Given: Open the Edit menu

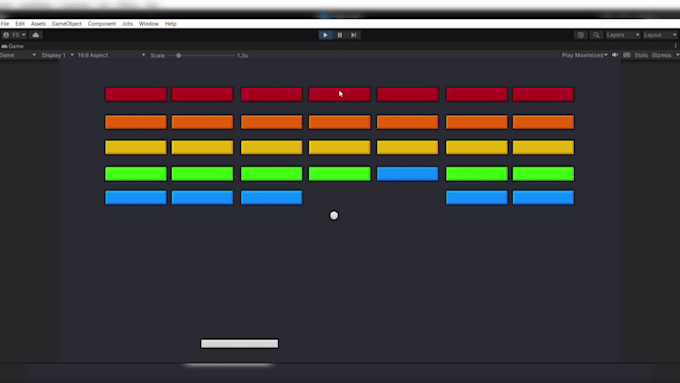Looking at the screenshot, I should point(20,24).
